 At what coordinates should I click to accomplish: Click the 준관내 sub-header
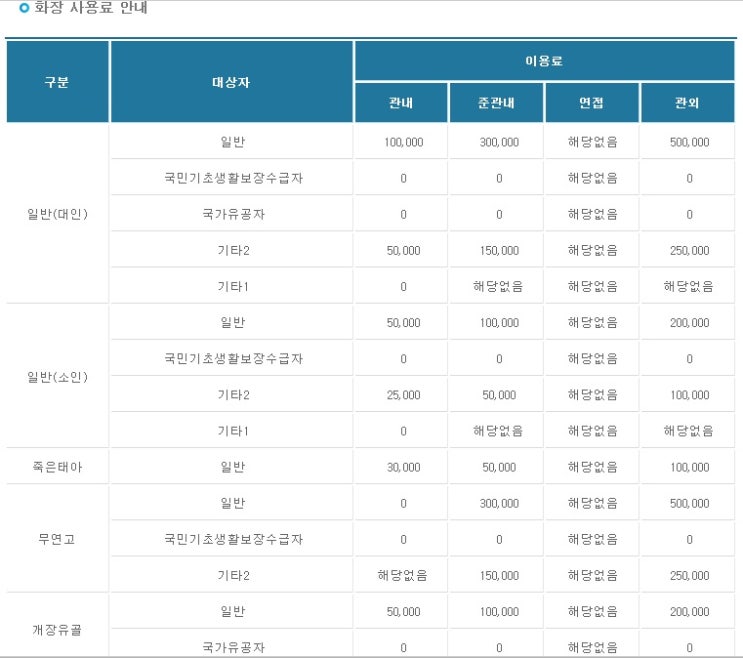click(x=496, y=103)
